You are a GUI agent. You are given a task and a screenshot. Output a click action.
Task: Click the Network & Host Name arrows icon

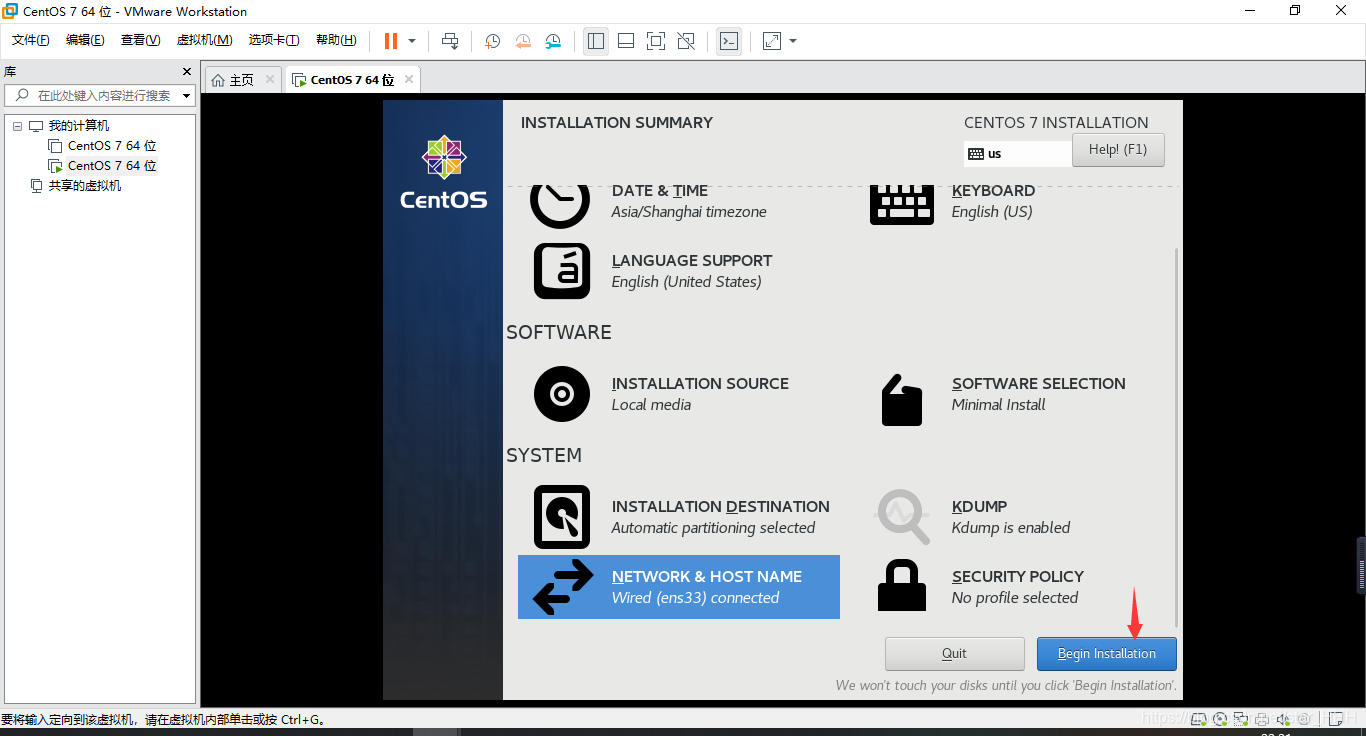(563, 587)
